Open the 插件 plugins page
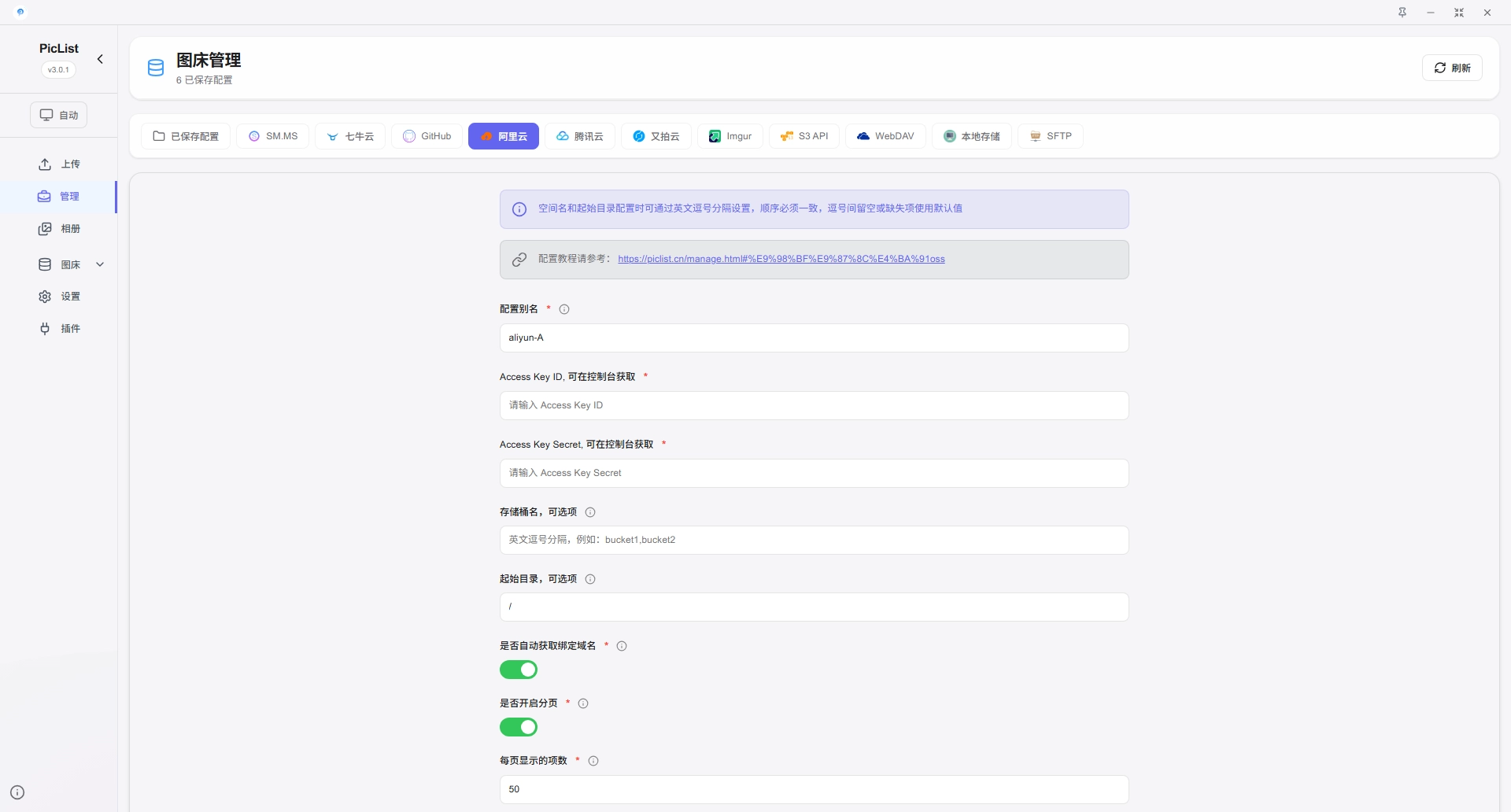The width and height of the screenshot is (1511, 812). pos(59,328)
